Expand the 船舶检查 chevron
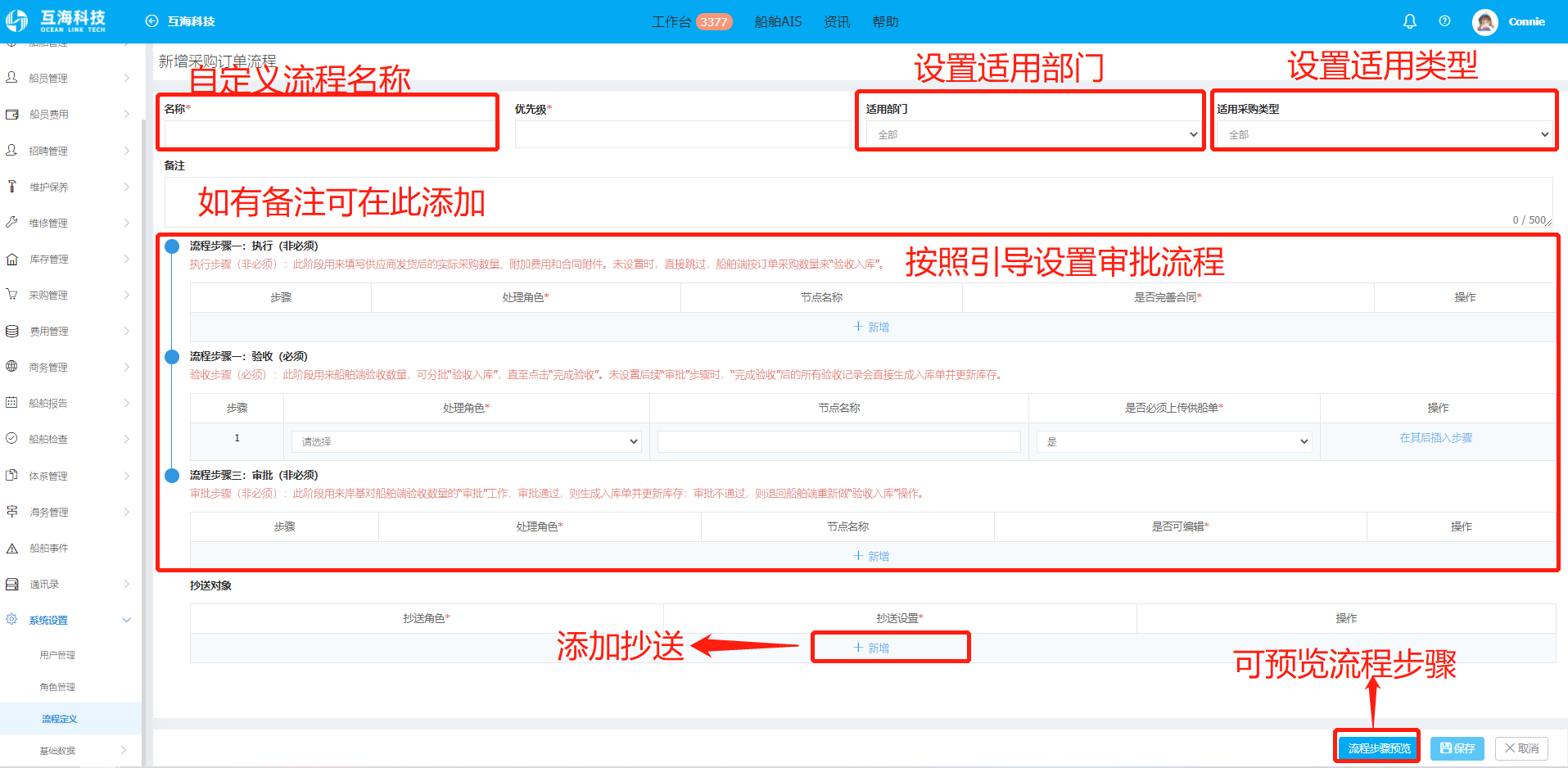 (127, 439)
